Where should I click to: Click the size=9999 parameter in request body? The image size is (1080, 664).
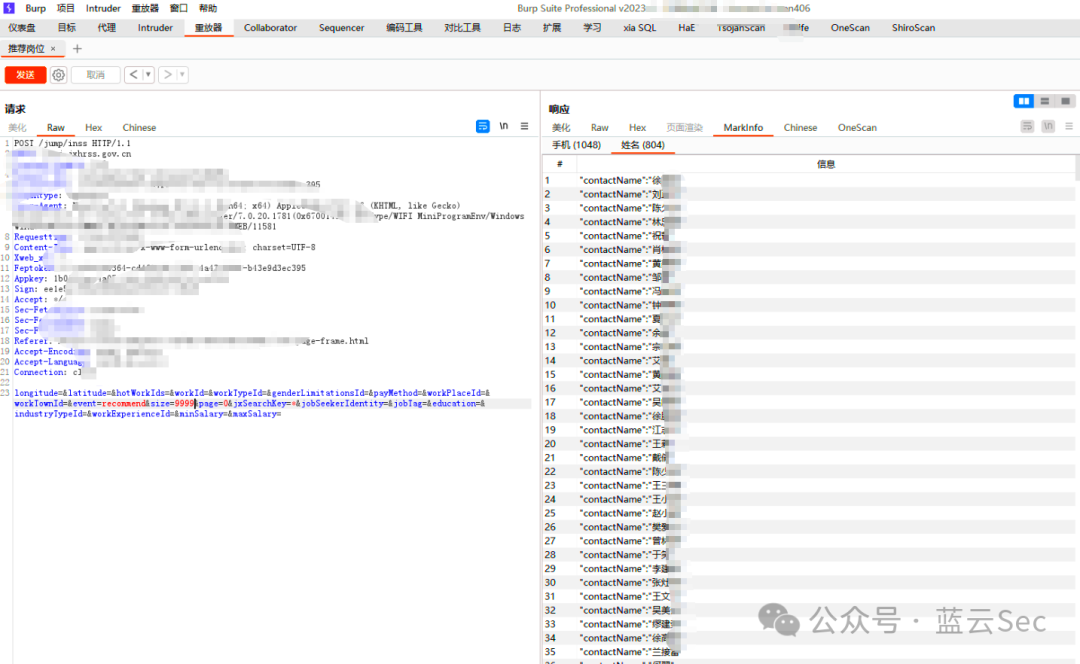[174, 404]
